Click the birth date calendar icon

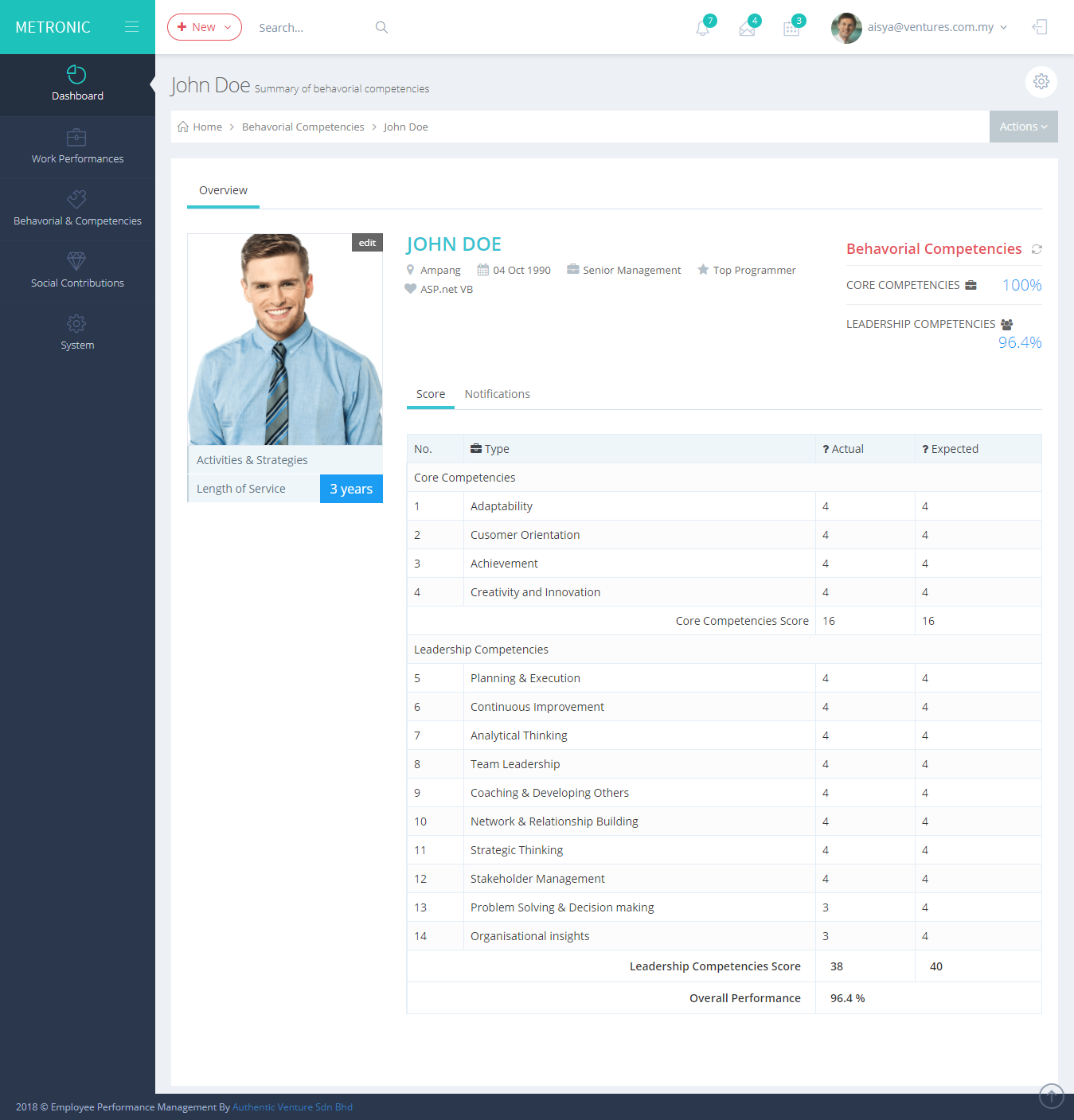click(x=482, y=270)
